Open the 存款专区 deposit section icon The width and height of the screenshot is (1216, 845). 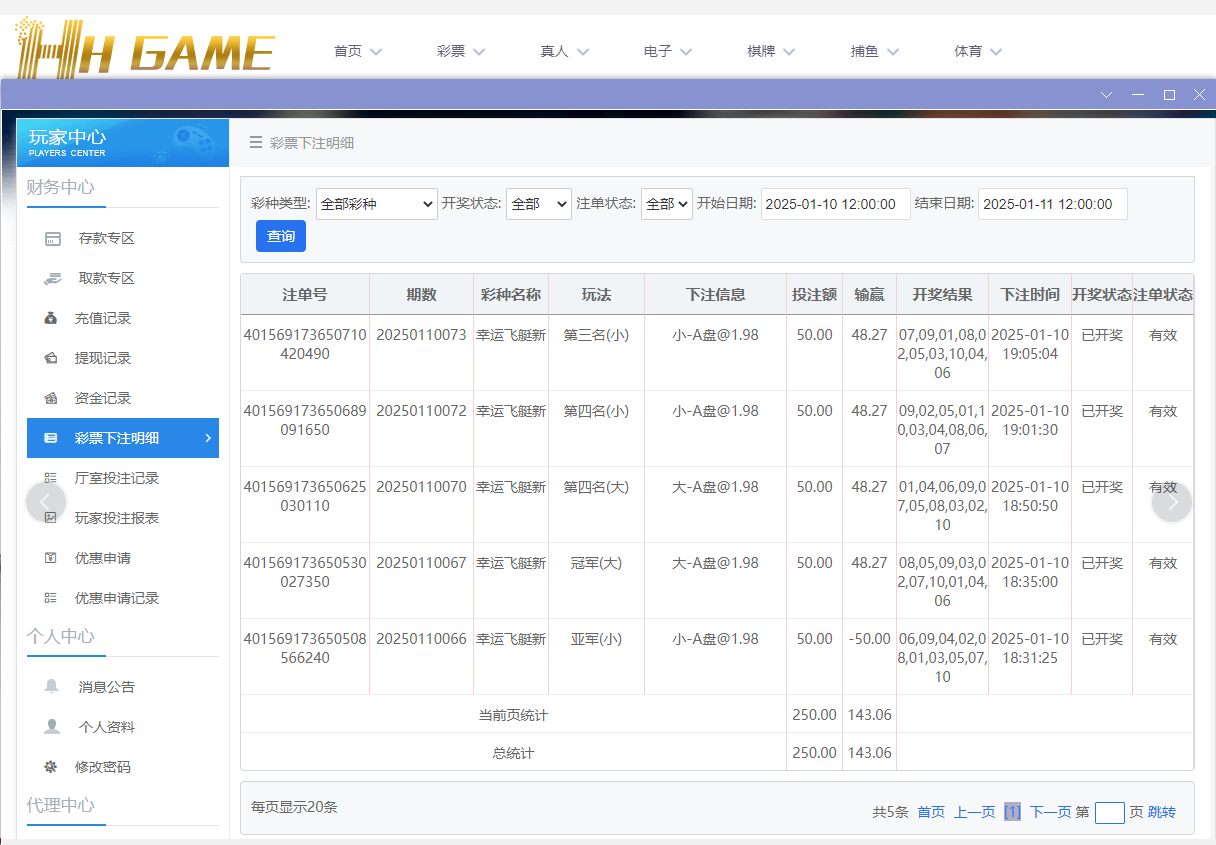click(54, 238)
